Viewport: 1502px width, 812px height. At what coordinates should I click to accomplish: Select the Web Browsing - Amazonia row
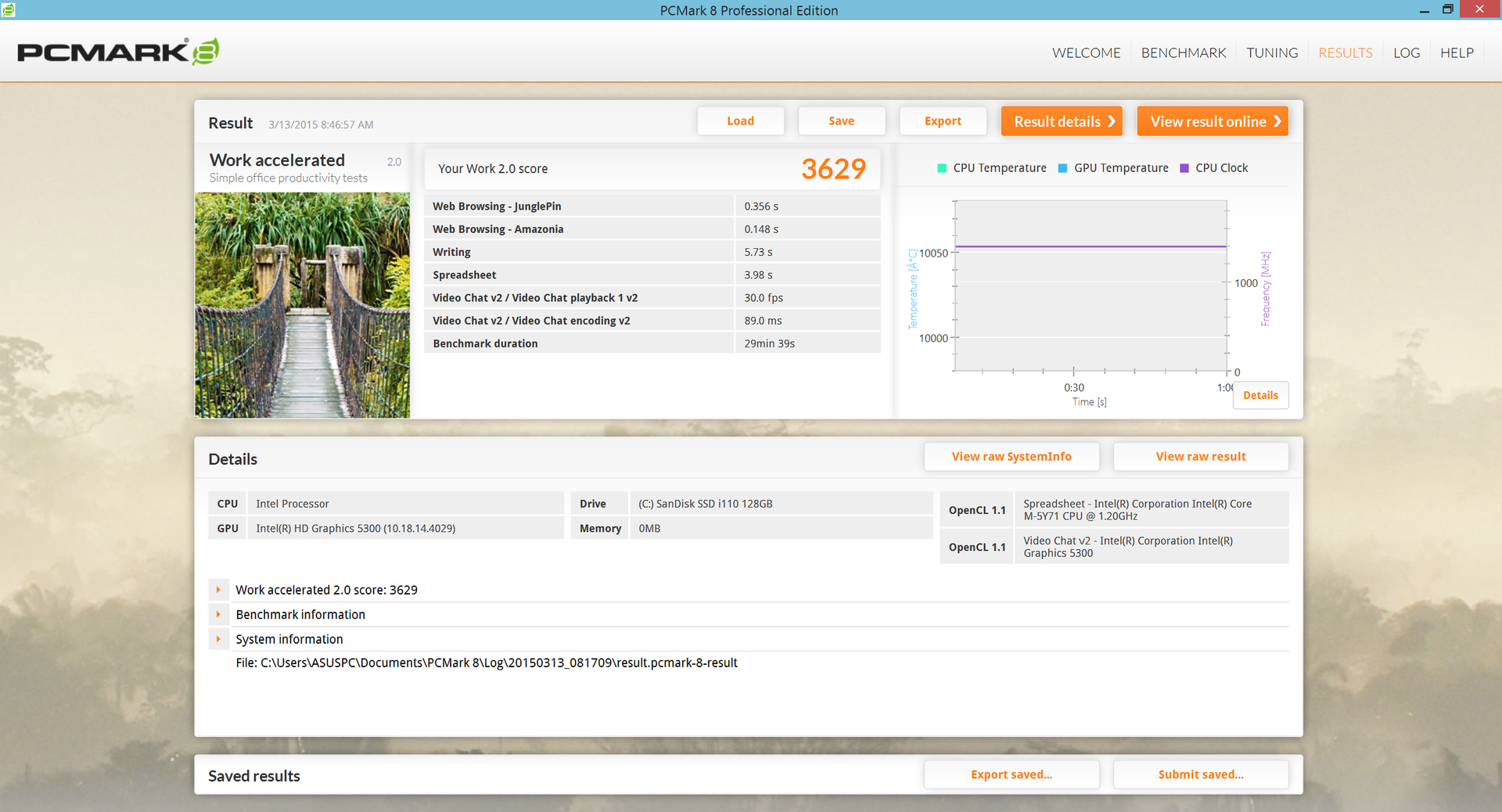click(652, 229)
